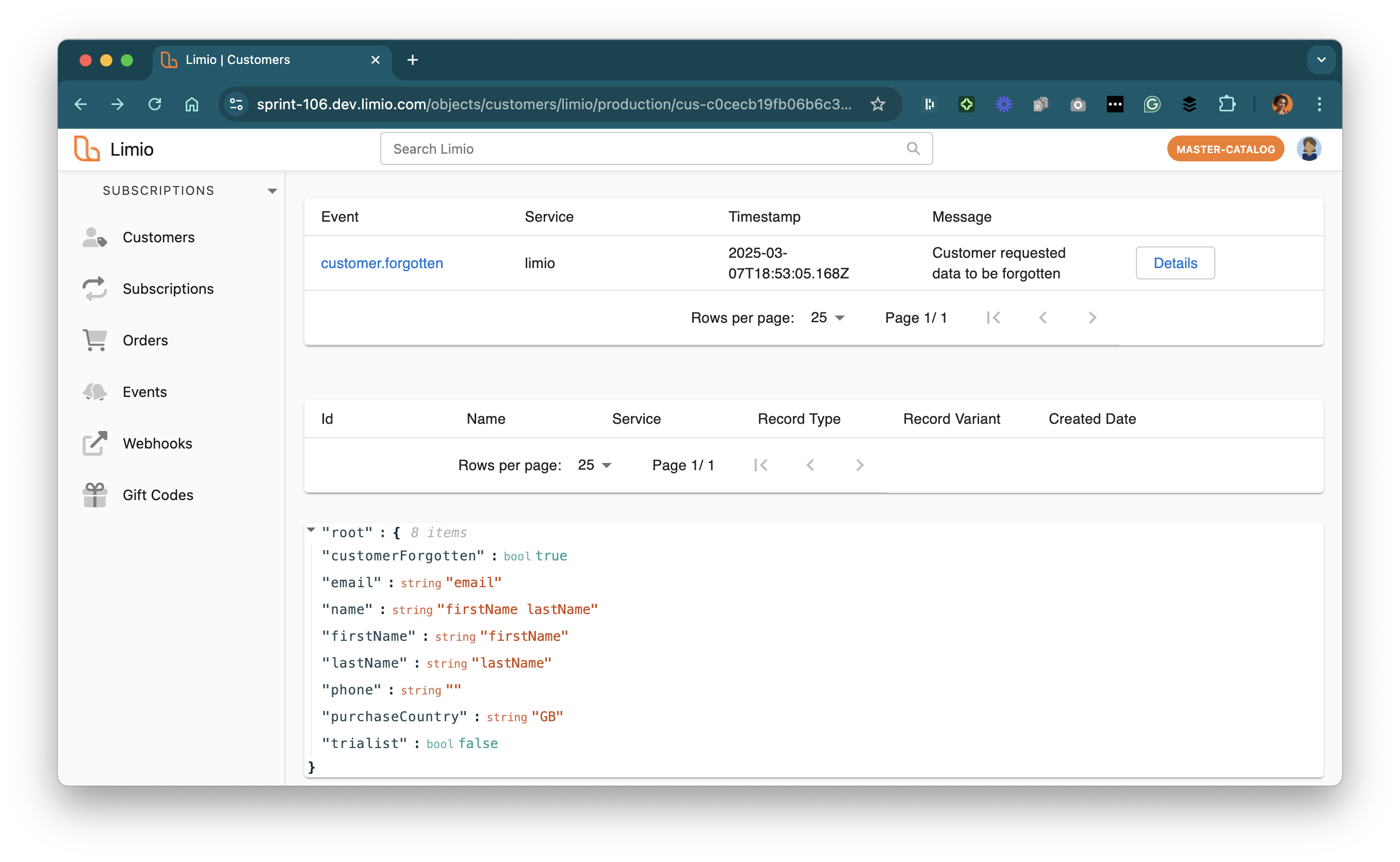Expand the SUBSCRIPTIONS section dropdown
The height and width of the screenshot is (862, 1400).
[x=272, y=191]
